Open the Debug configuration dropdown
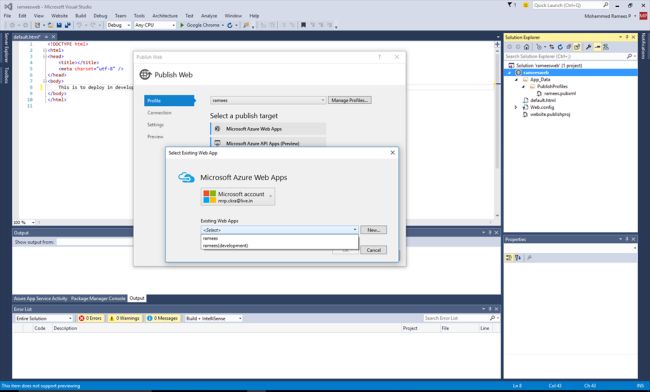Viewport: 650px width, 392px height. click(x=119, y=25)
